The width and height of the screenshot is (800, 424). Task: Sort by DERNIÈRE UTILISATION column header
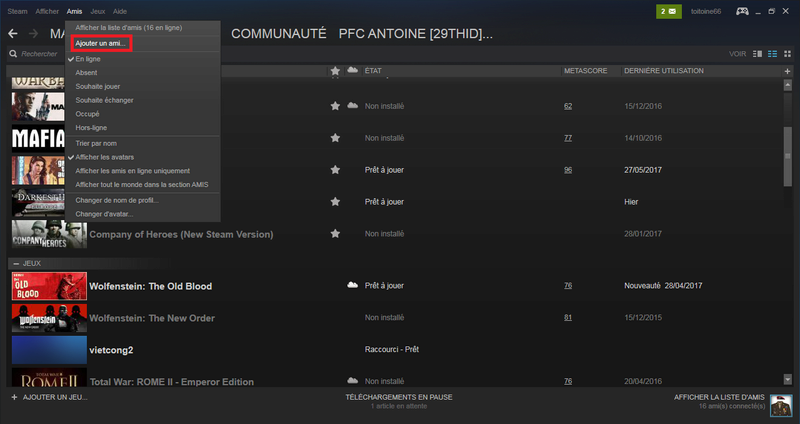664,71
